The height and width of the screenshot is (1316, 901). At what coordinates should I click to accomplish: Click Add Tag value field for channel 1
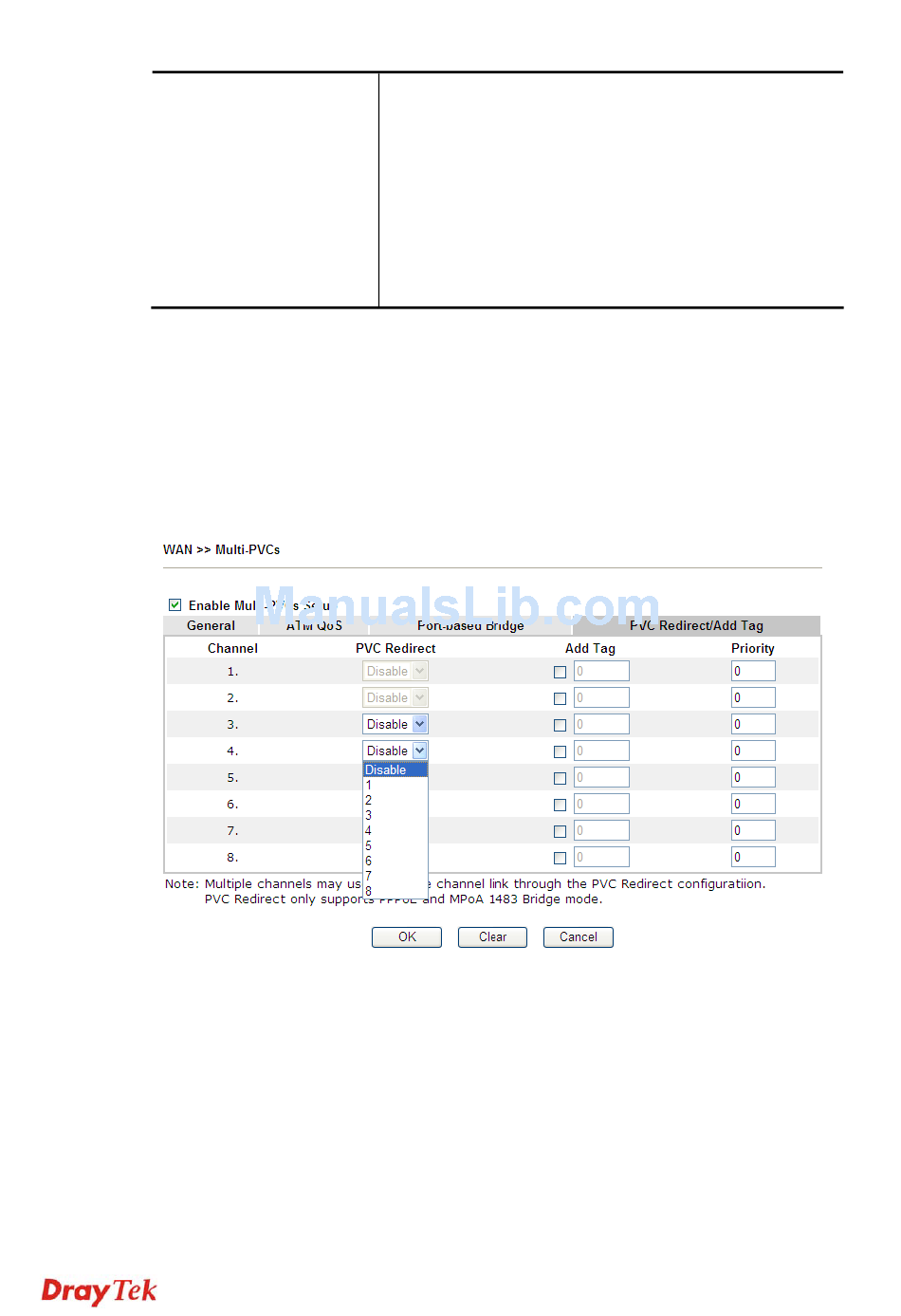(x=601, y=671)
